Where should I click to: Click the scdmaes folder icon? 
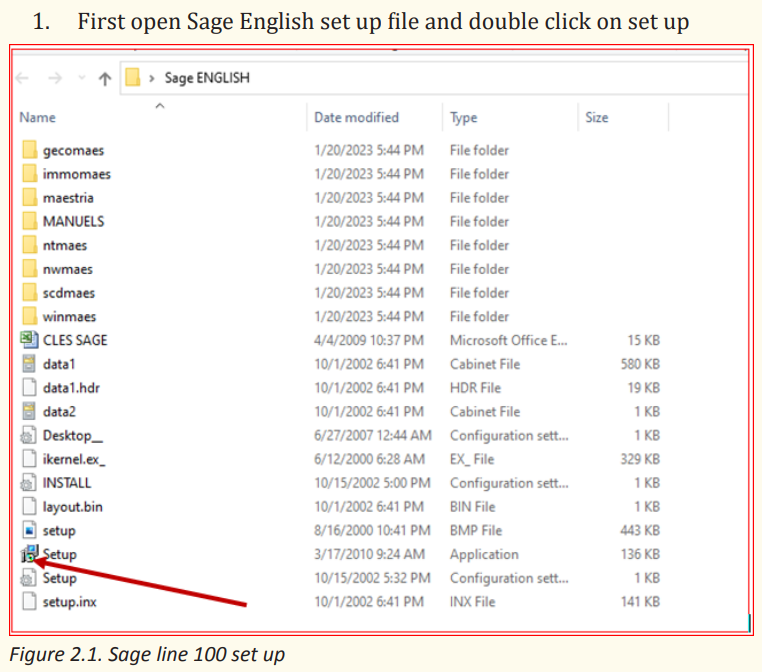(x=29, y=293)
